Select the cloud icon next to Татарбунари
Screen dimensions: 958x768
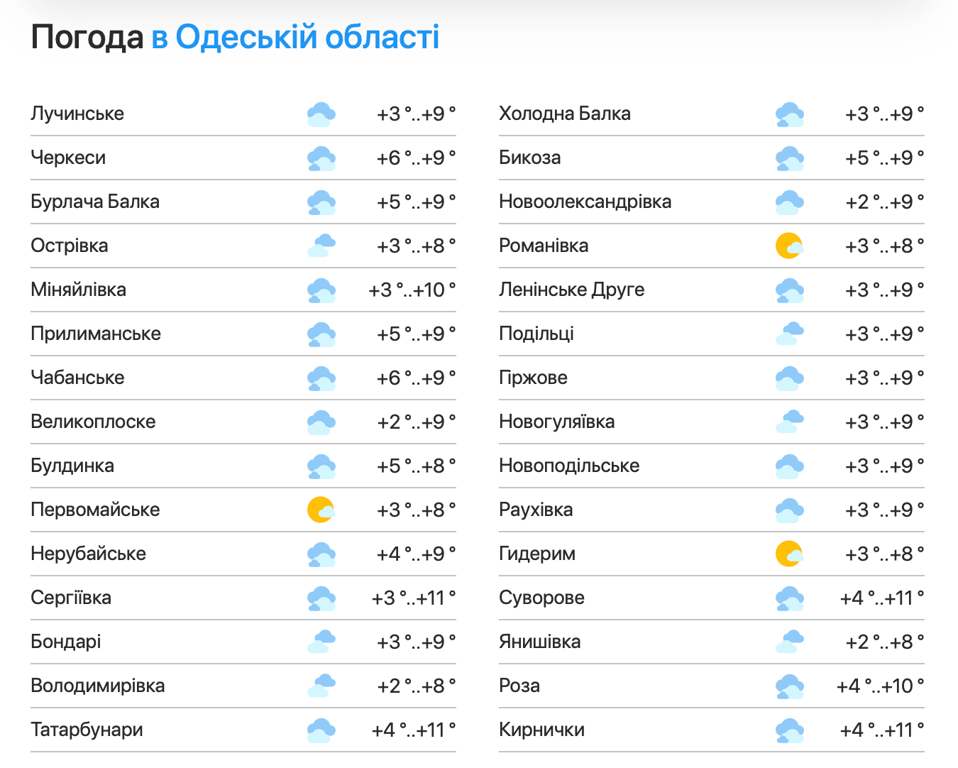pos(321,729)
